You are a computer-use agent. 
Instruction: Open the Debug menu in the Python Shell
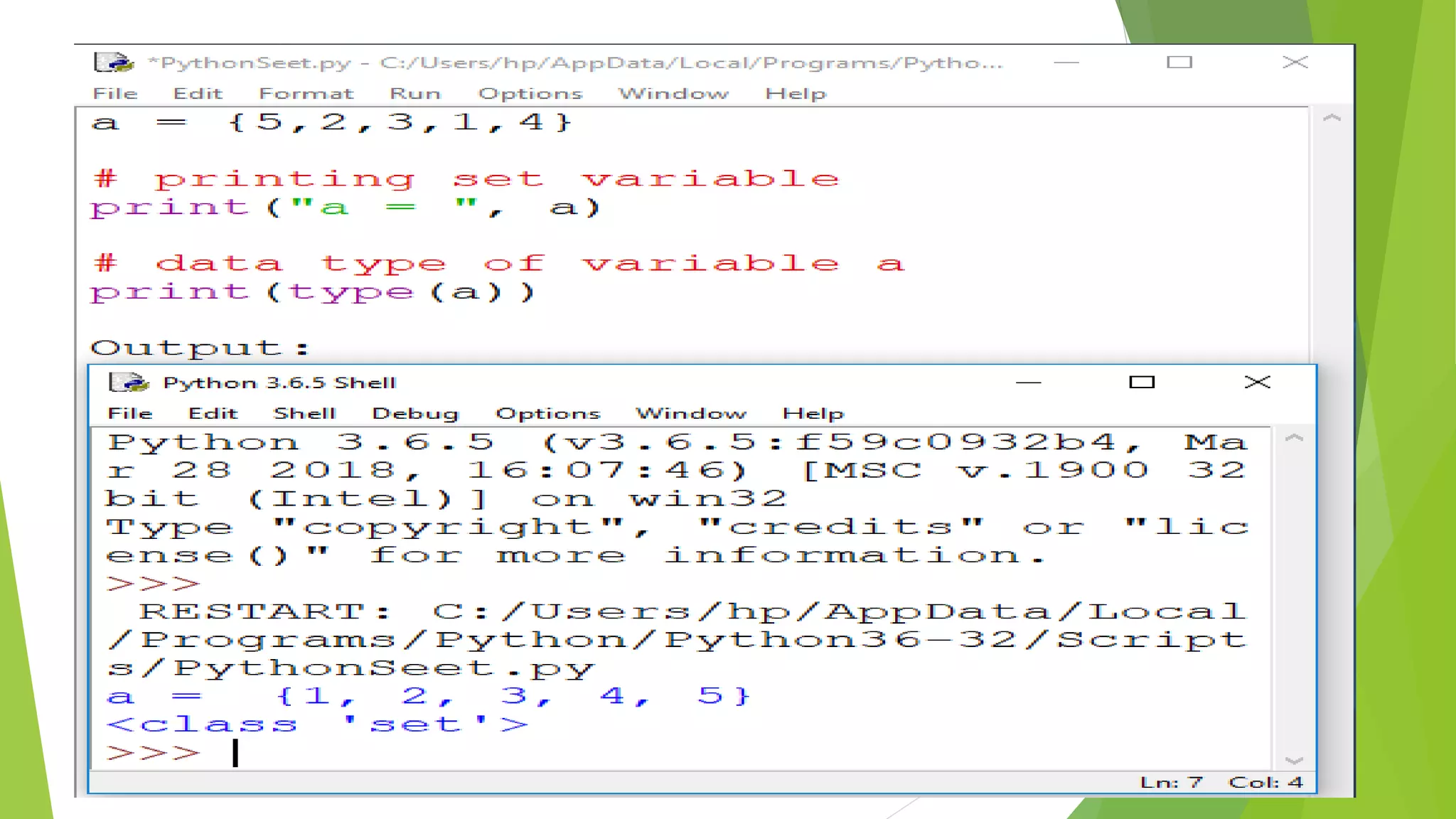coord(415,414)
